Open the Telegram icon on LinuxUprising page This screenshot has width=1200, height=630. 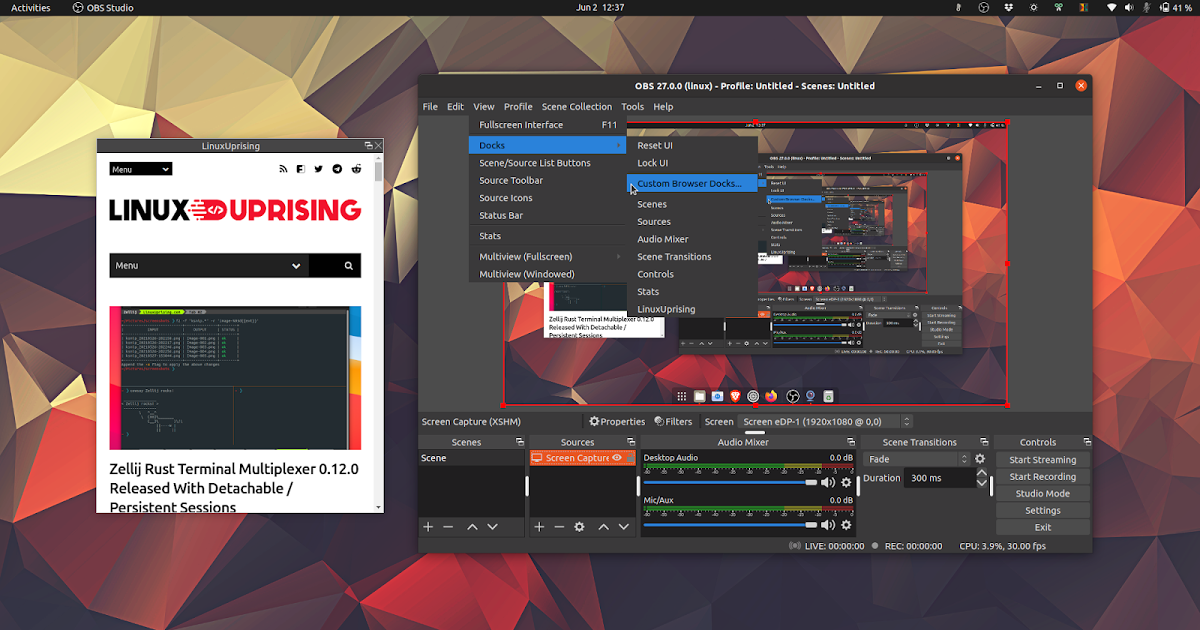click(337, 169)
